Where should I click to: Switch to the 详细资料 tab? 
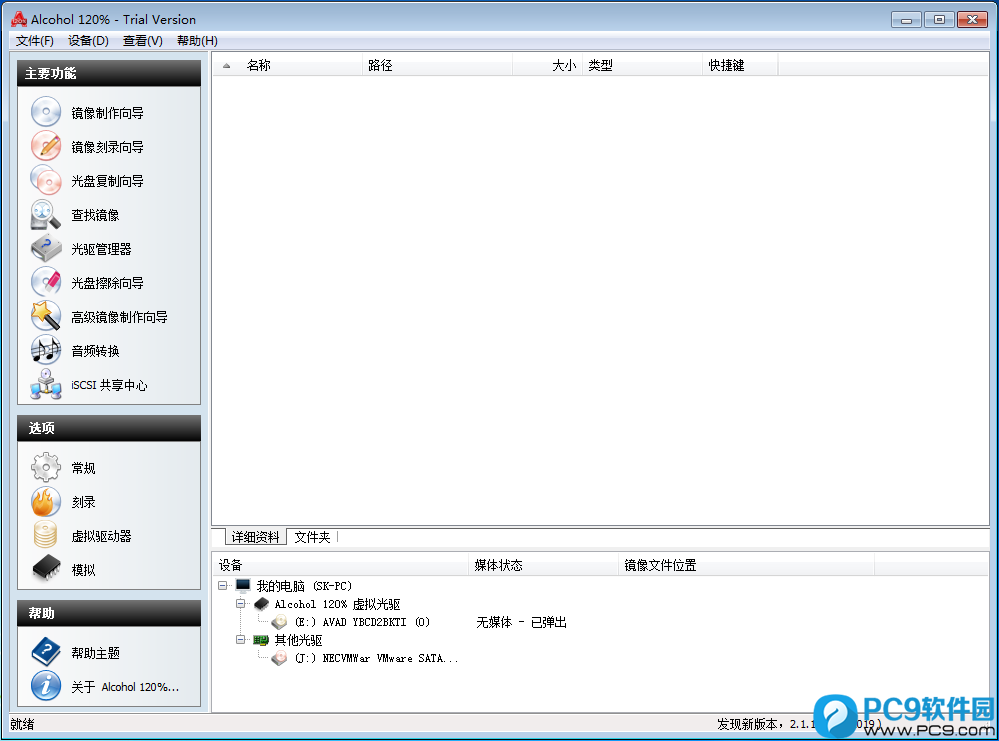(255, 537)
